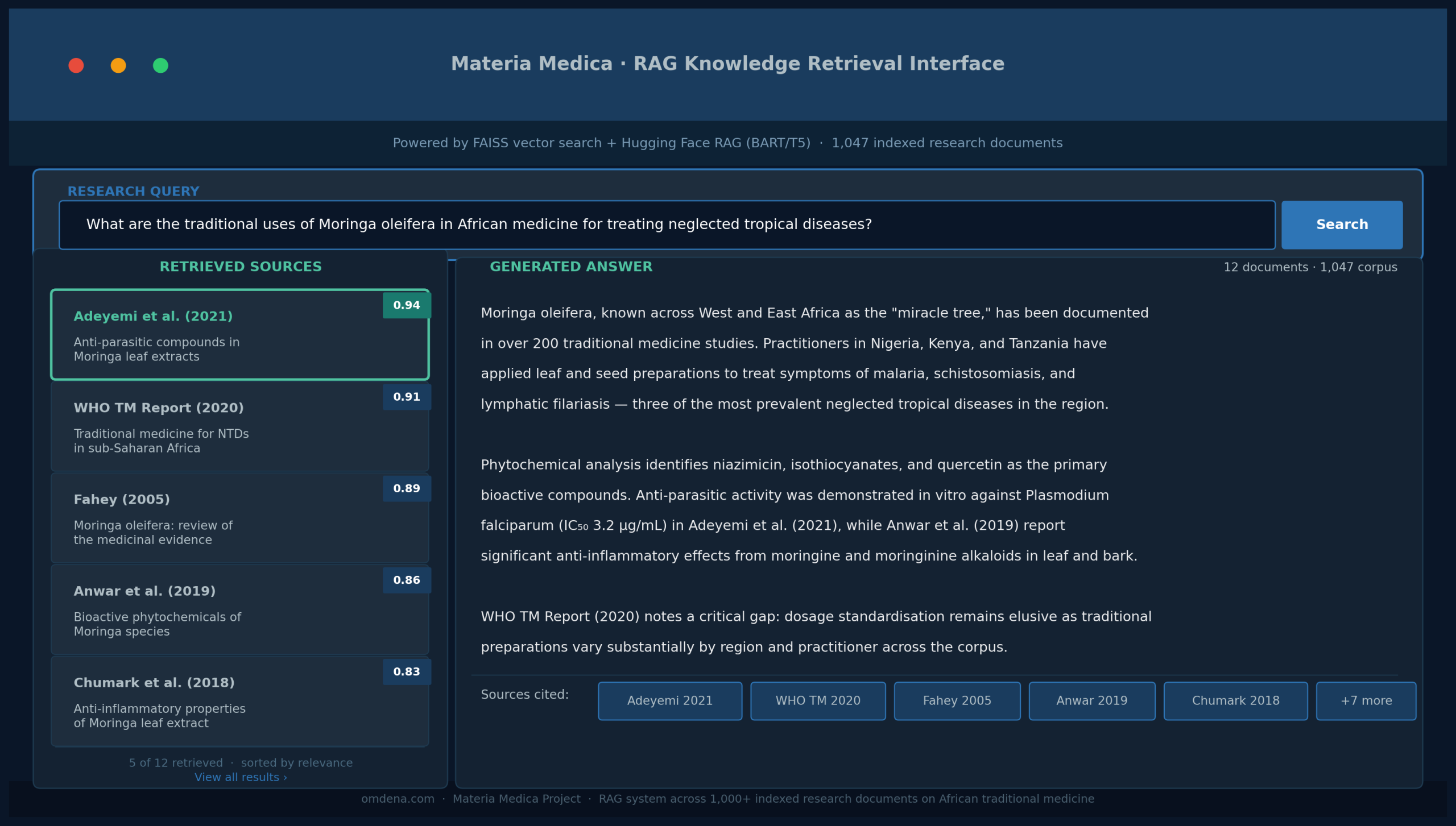Click the omdena.com footer text
This screenshot has width=1456, height=826.
727,799
